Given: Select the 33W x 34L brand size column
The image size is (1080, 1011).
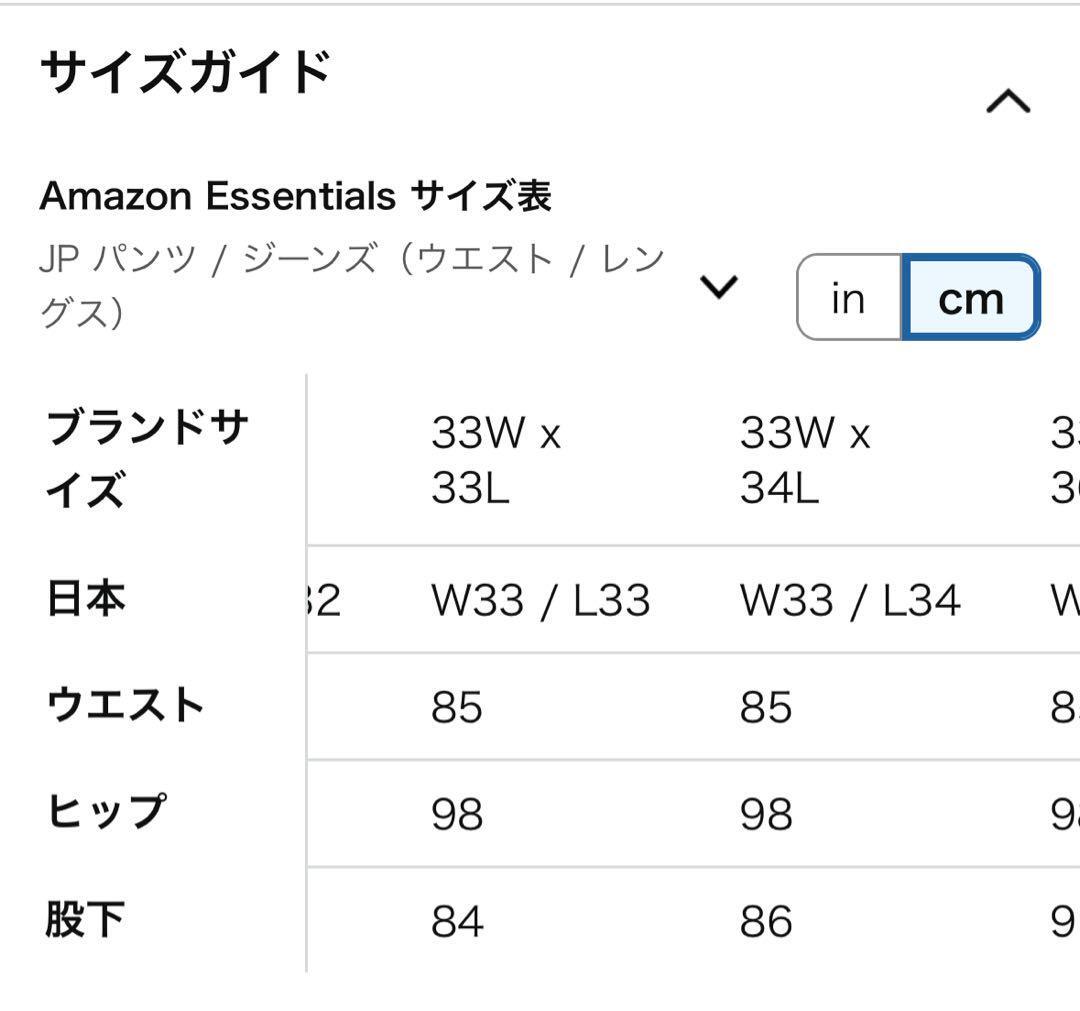Looking at the screenshot, I should 805,461.
